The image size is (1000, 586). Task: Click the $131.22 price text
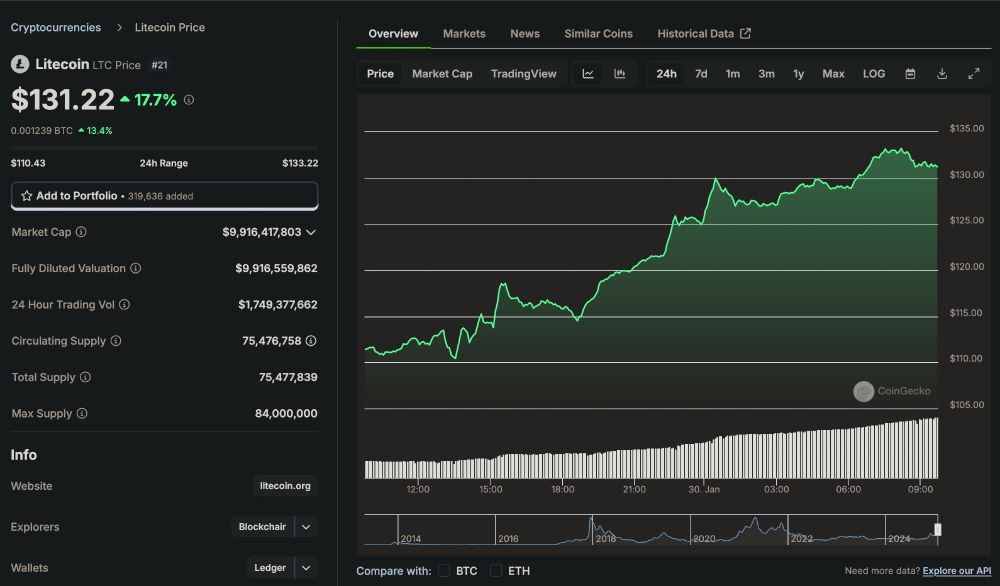[x=62, y=99]
